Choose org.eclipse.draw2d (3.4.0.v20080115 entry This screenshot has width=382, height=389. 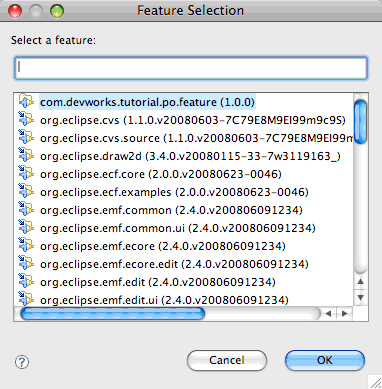pos(190,156)
